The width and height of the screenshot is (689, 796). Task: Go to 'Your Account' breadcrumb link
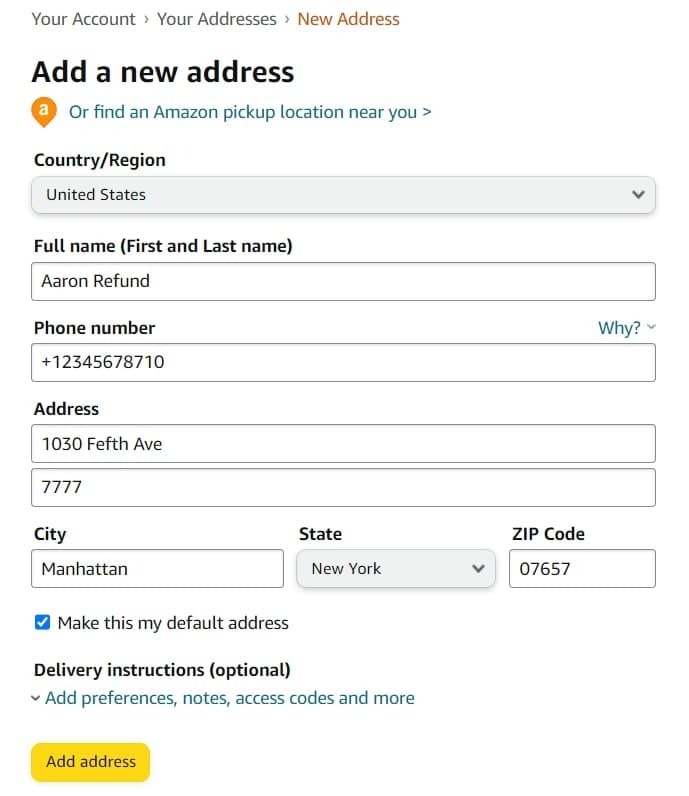tap(84, 19)
